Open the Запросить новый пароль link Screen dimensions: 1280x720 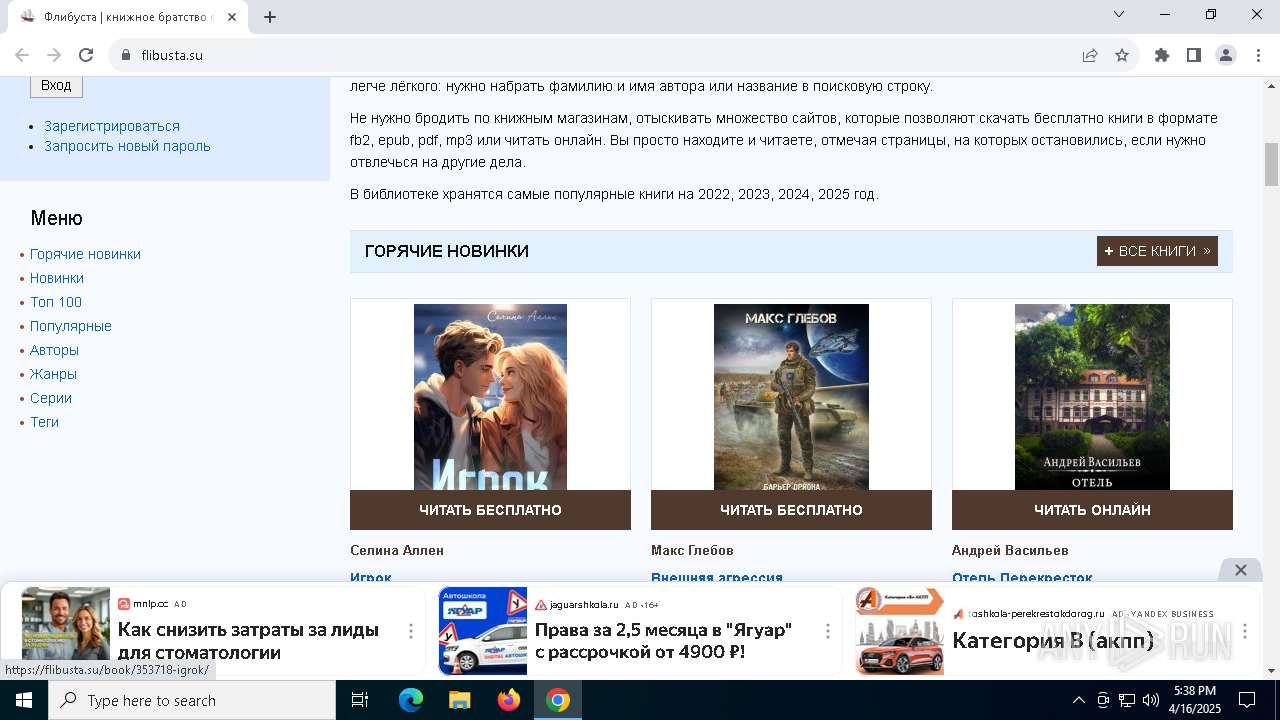click(127, 146)
